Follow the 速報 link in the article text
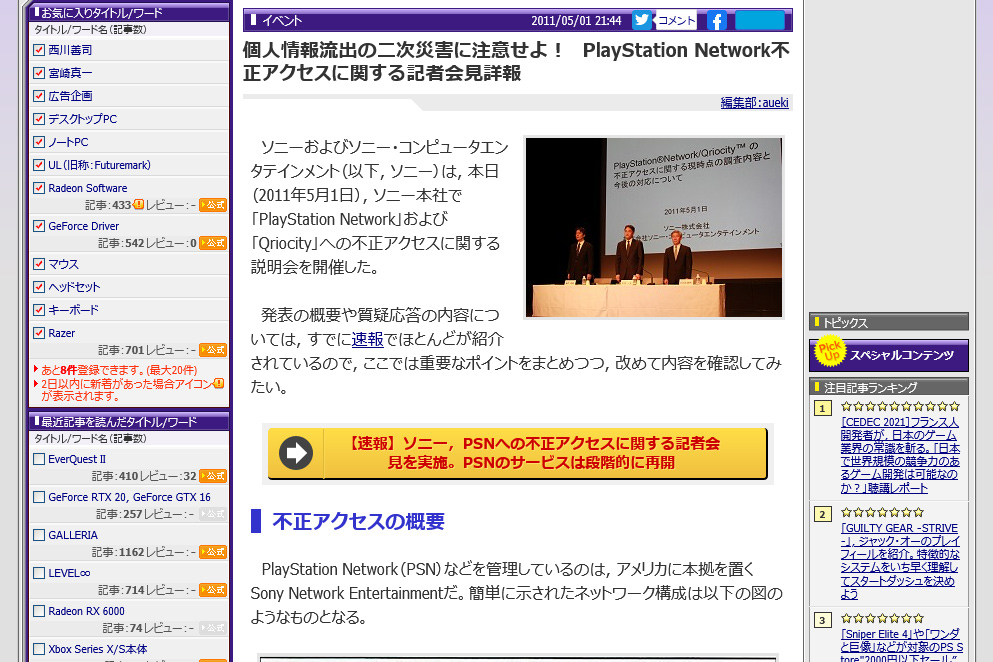Image resolution: width=993 pixels, height=662 pixels. [368, 340]
